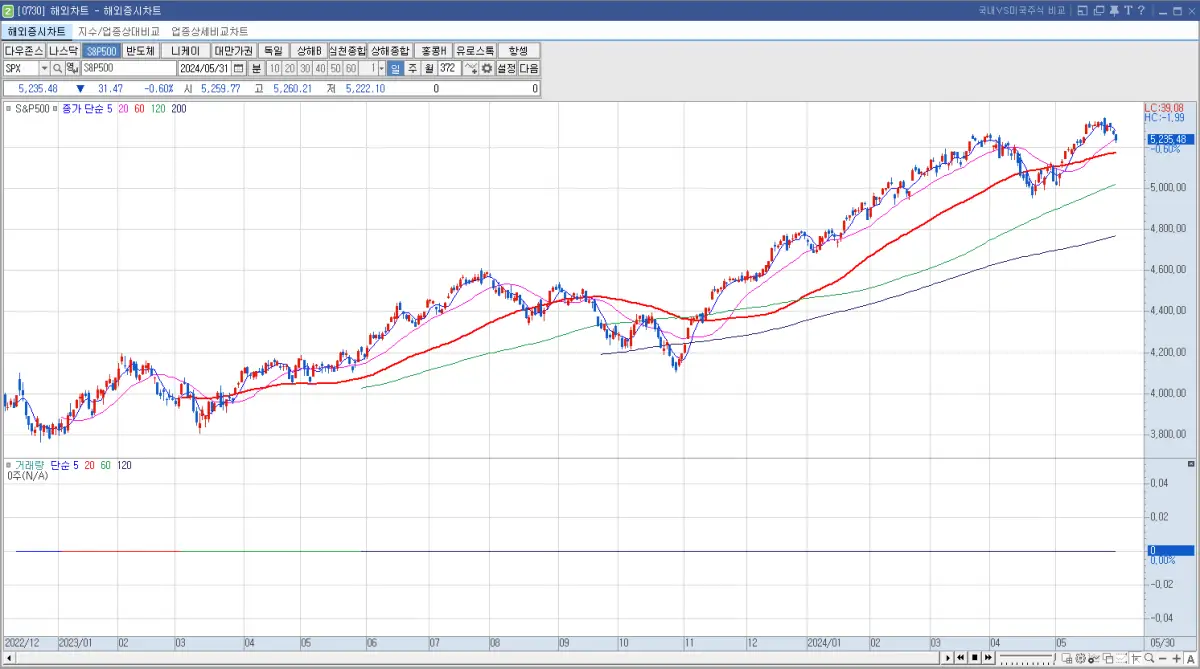Image resolution: width=1200 pixels, height=669 pixels.
Task: Click the chart drawing tool icon beside 372
Action: 471,68
